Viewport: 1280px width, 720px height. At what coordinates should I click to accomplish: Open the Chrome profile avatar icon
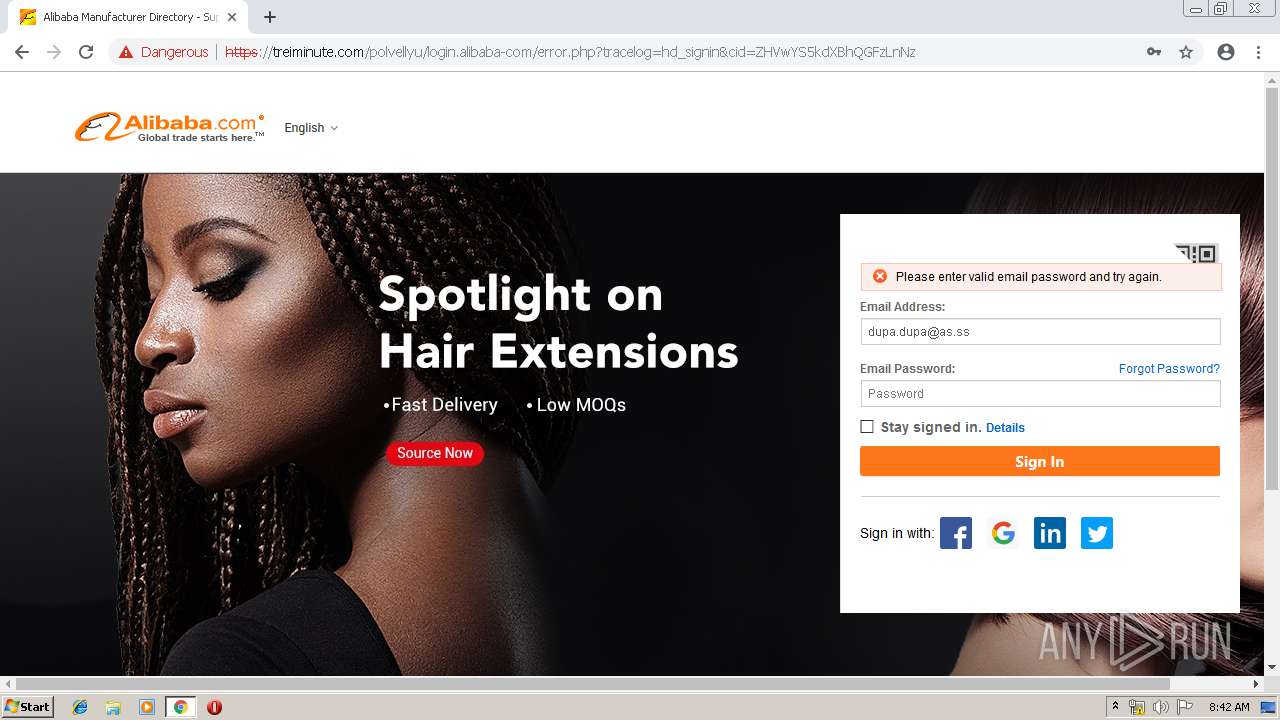click(1226, 52)
